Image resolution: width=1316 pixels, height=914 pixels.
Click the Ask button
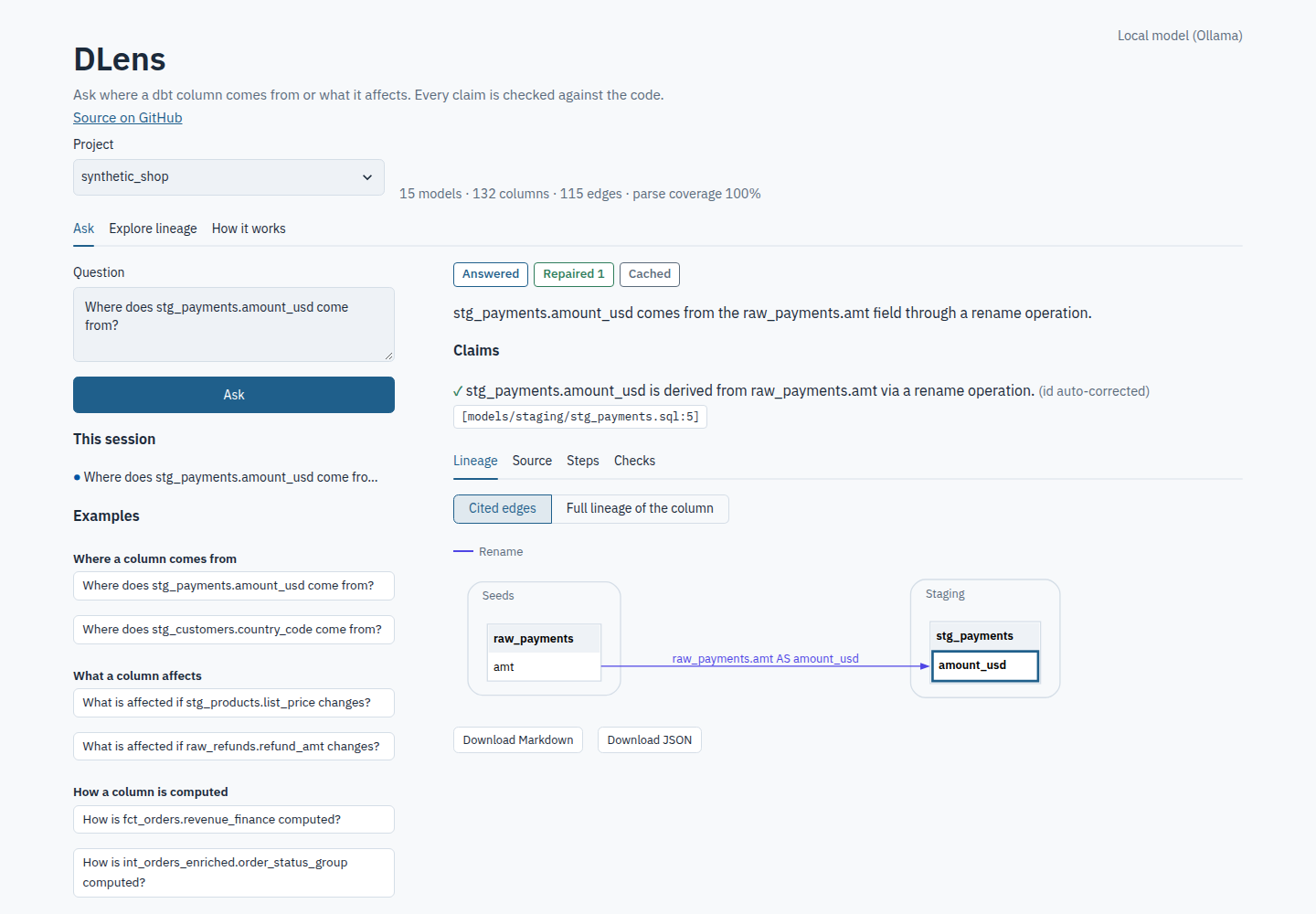tap(234, 395)
